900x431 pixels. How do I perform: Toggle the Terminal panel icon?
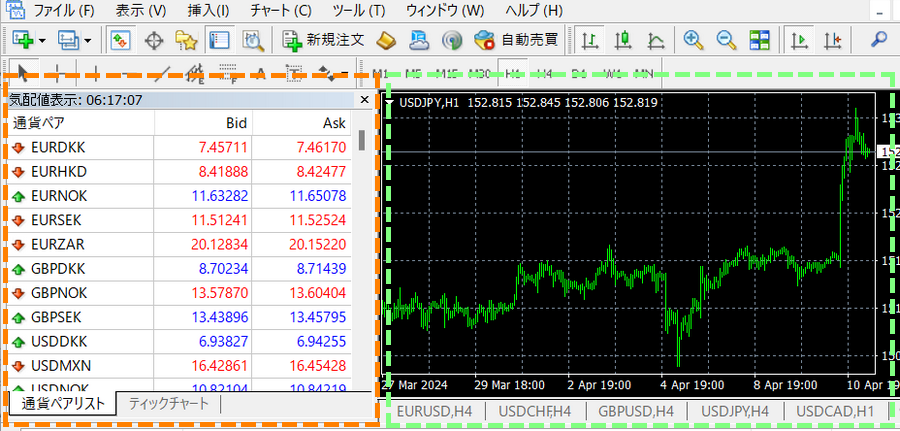pos(219,40)
